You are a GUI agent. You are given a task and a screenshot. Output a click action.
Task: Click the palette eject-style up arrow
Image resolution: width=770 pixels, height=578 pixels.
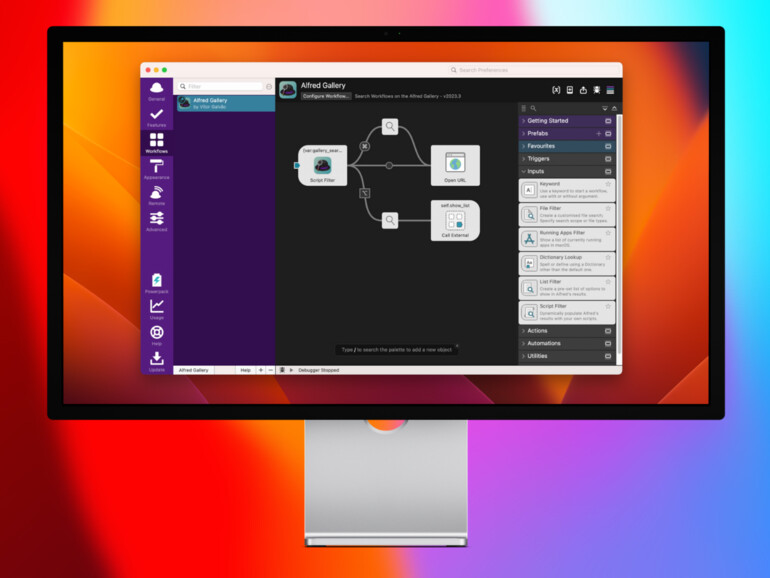point(614,108)
